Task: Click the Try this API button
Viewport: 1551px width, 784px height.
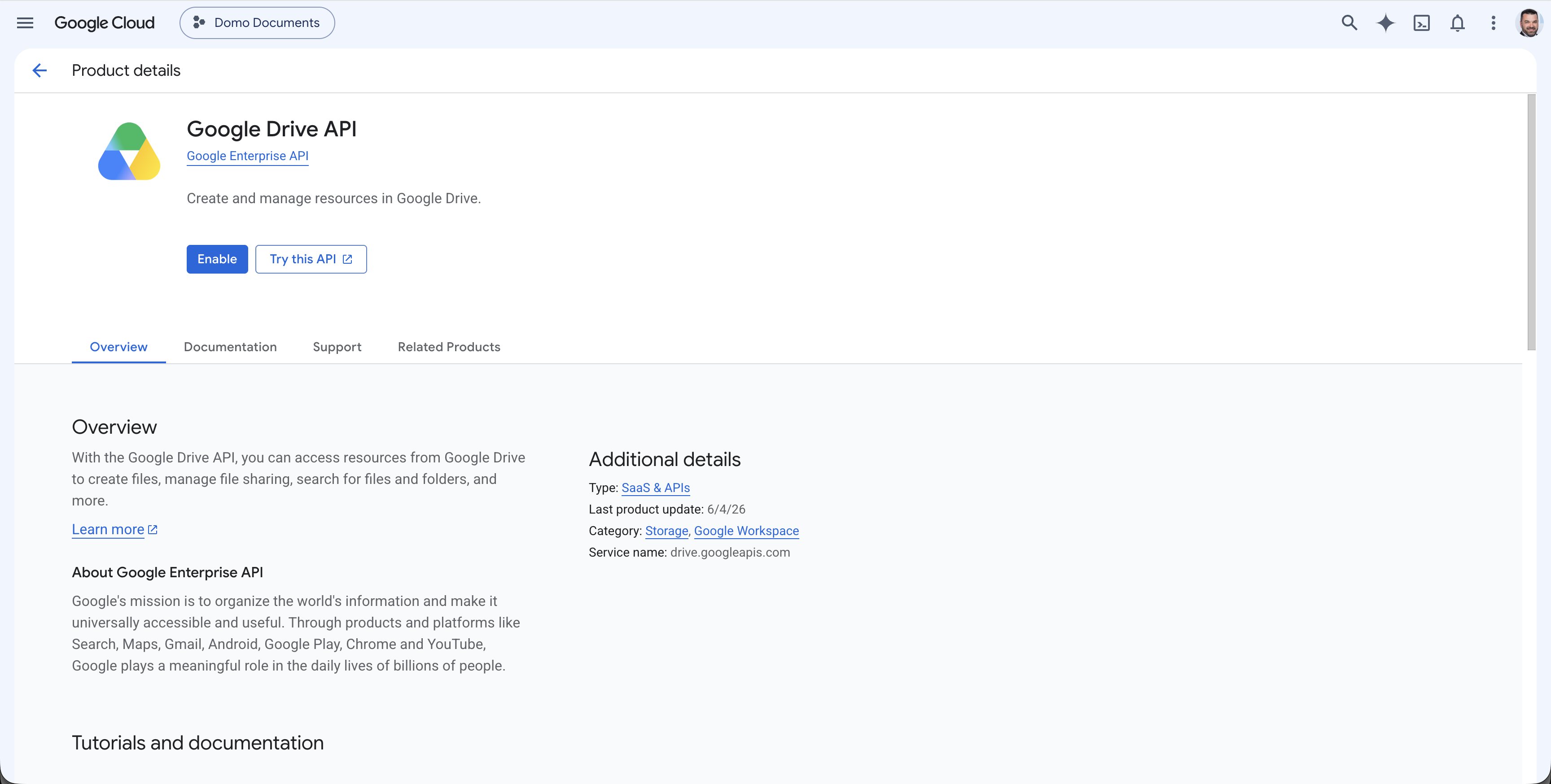Action: pyautogui.click(x=311, y=259)
